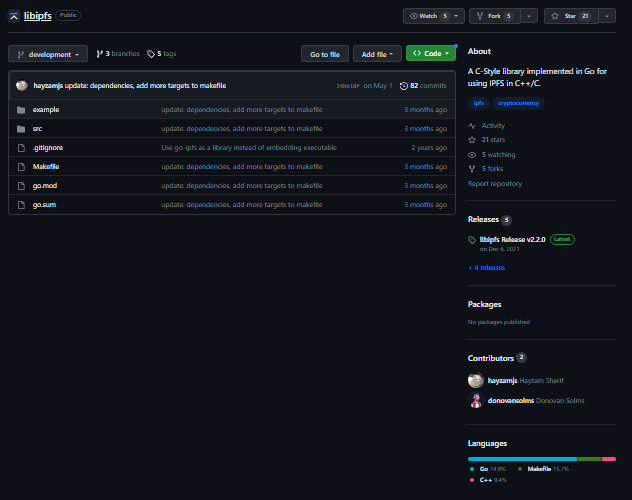Click the src folder icon
Image resolution: width=632 pixels, height=500 pixels.
tap(21, 129)
